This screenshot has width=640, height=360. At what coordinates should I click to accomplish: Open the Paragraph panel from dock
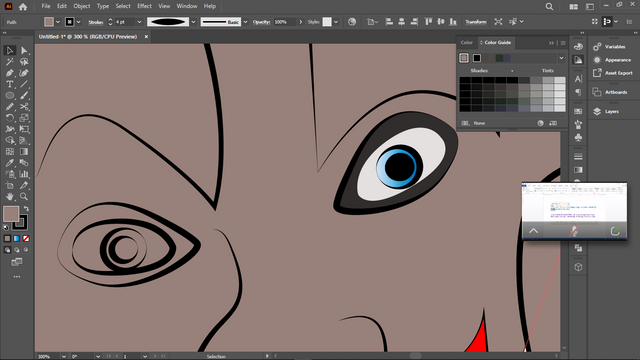point(578,92)
